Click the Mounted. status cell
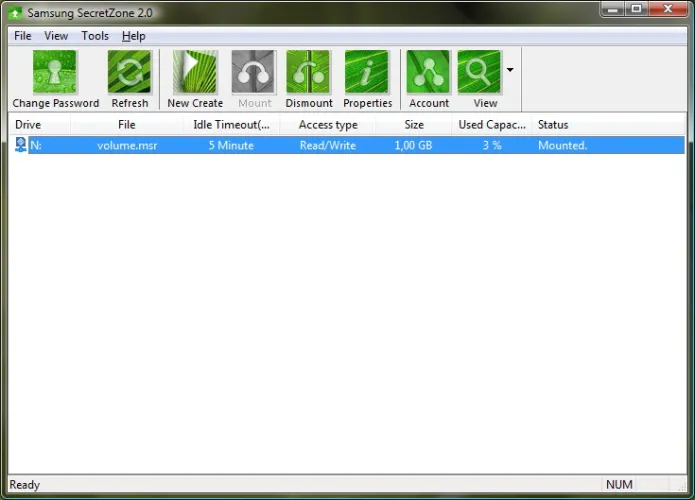This screenshot has height=500, width=695. [x=562, y=145]
